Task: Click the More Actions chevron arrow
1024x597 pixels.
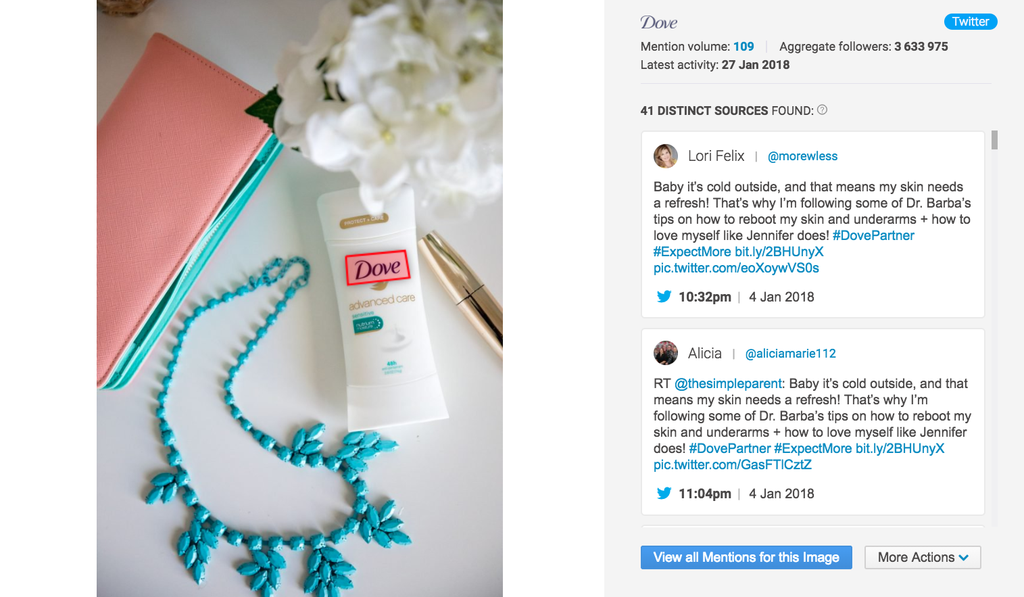Action: point(964,558)
